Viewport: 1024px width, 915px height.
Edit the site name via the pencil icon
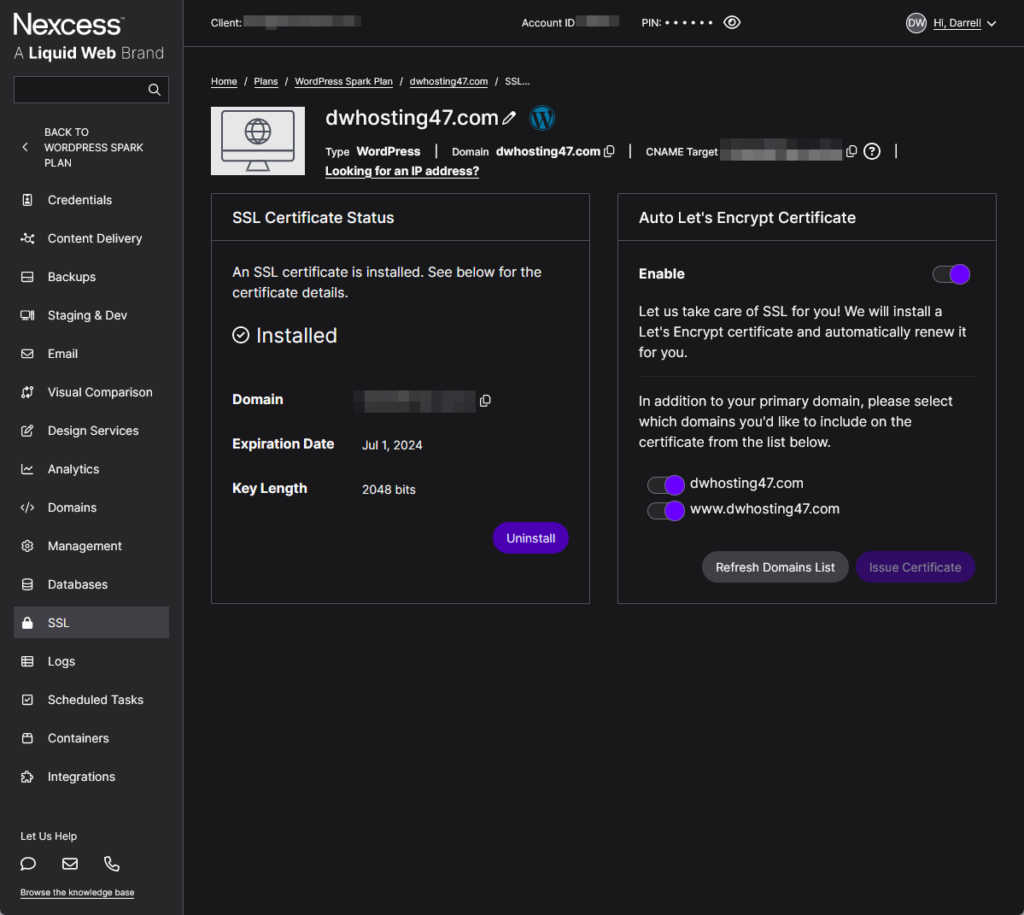pos(509,118)
